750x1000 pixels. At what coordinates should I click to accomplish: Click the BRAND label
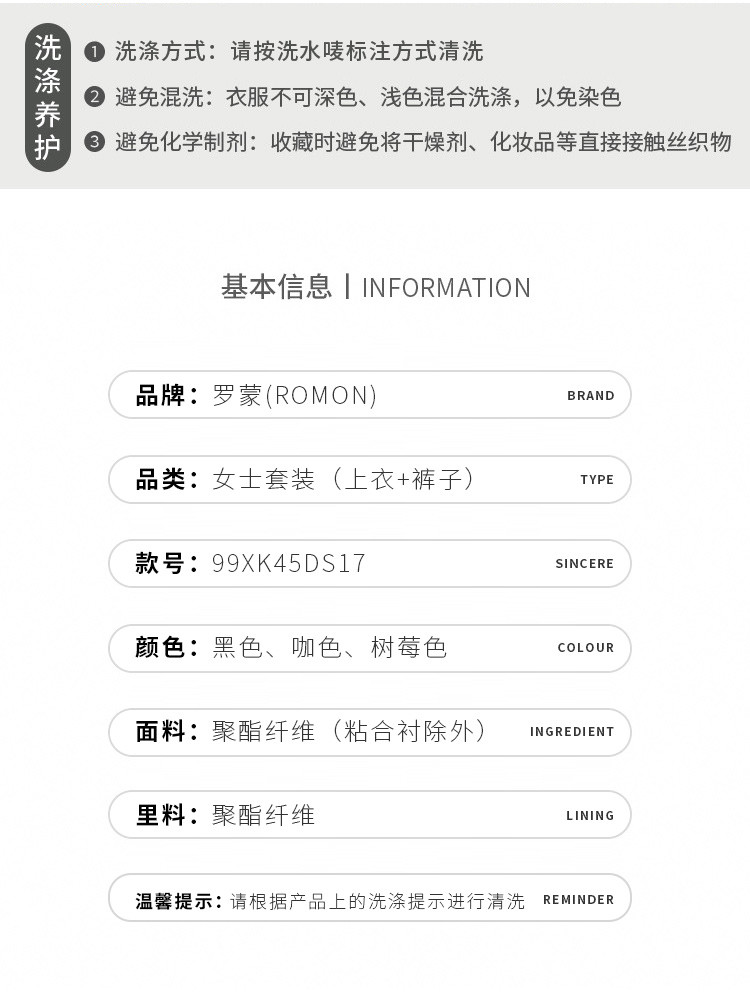(590, 395)
